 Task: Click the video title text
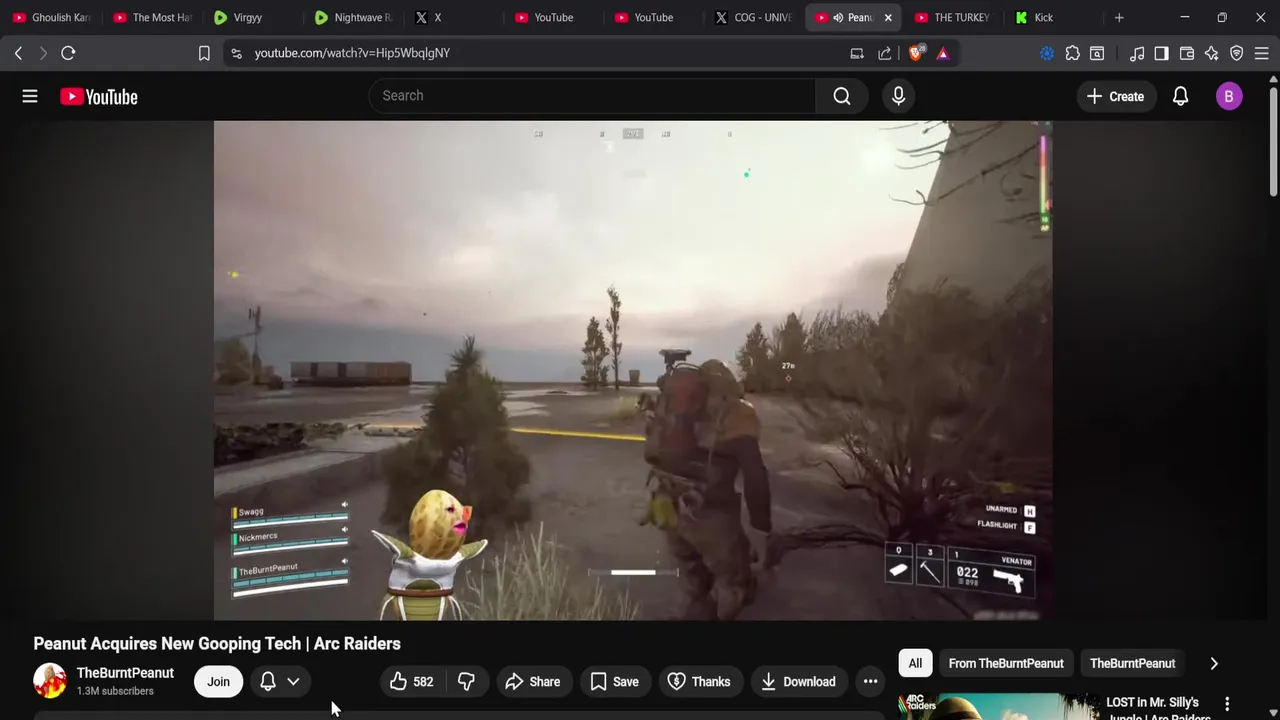[217, 644]
